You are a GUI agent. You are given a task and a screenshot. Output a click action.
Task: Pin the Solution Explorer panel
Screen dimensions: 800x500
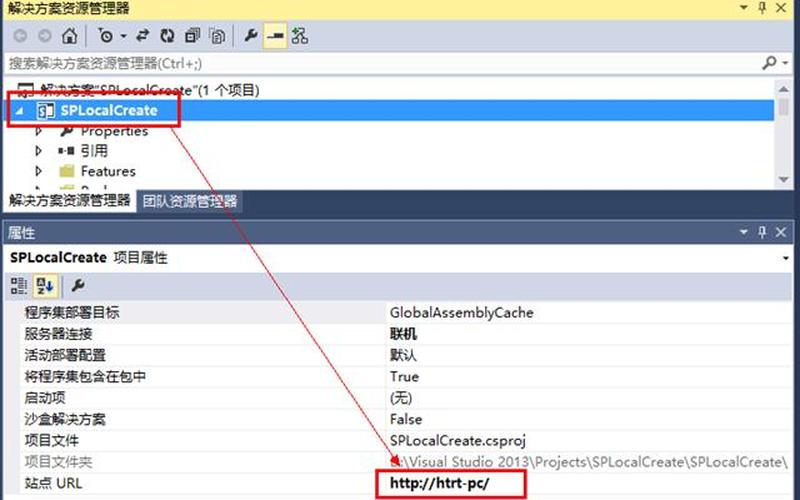(762, 8)
